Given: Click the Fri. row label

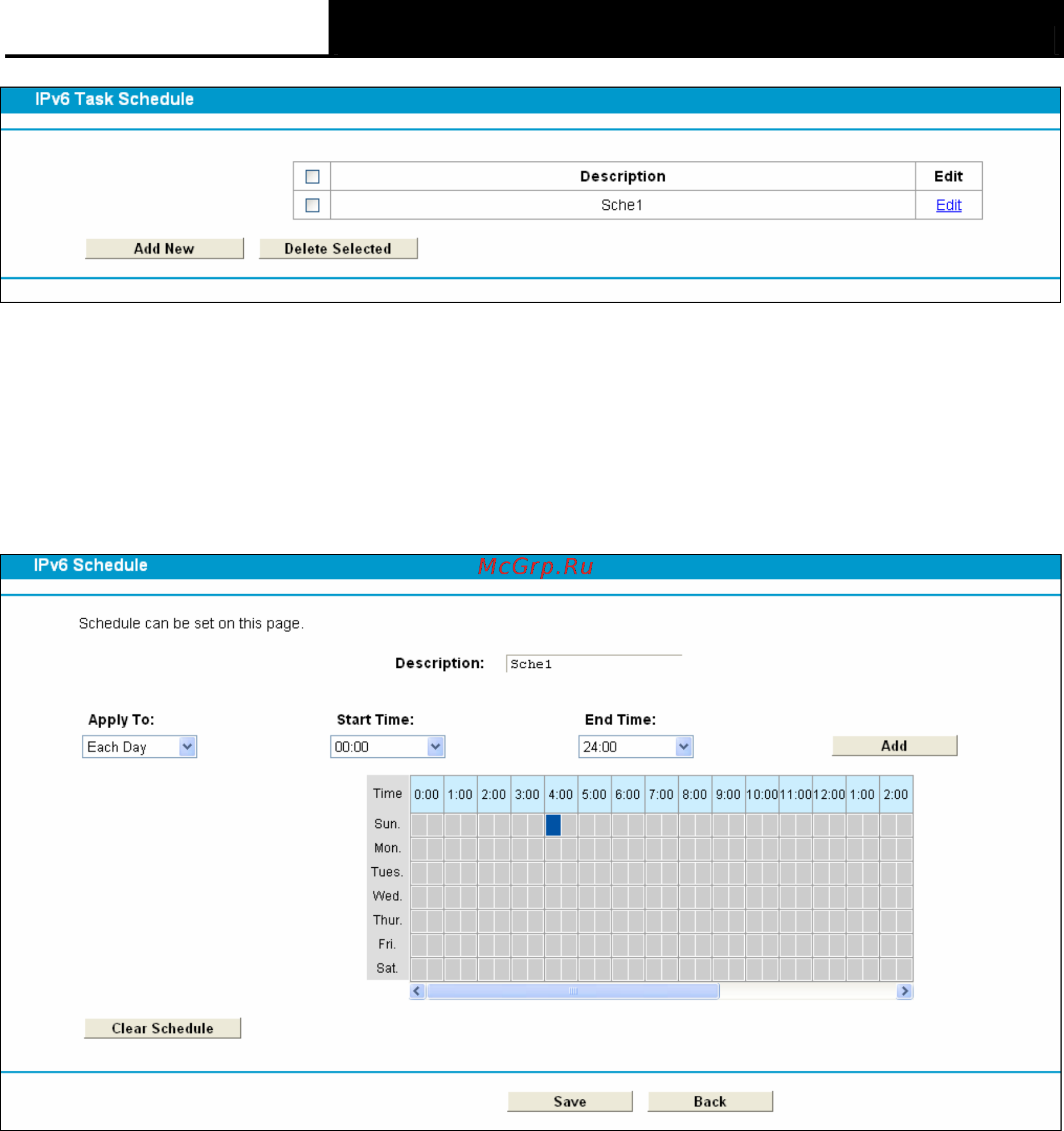Looking at the screenshot, I should (x=386, y=944).
